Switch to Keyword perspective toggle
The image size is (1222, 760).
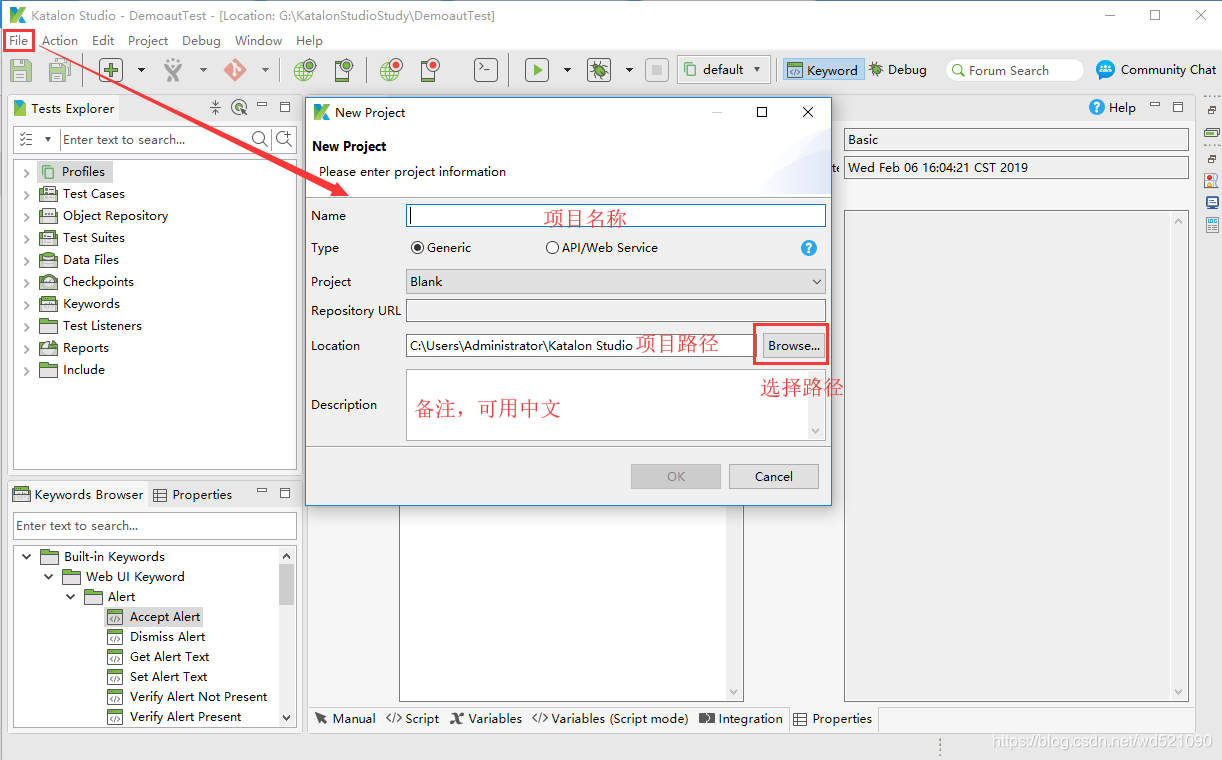(x=822, y=70)
